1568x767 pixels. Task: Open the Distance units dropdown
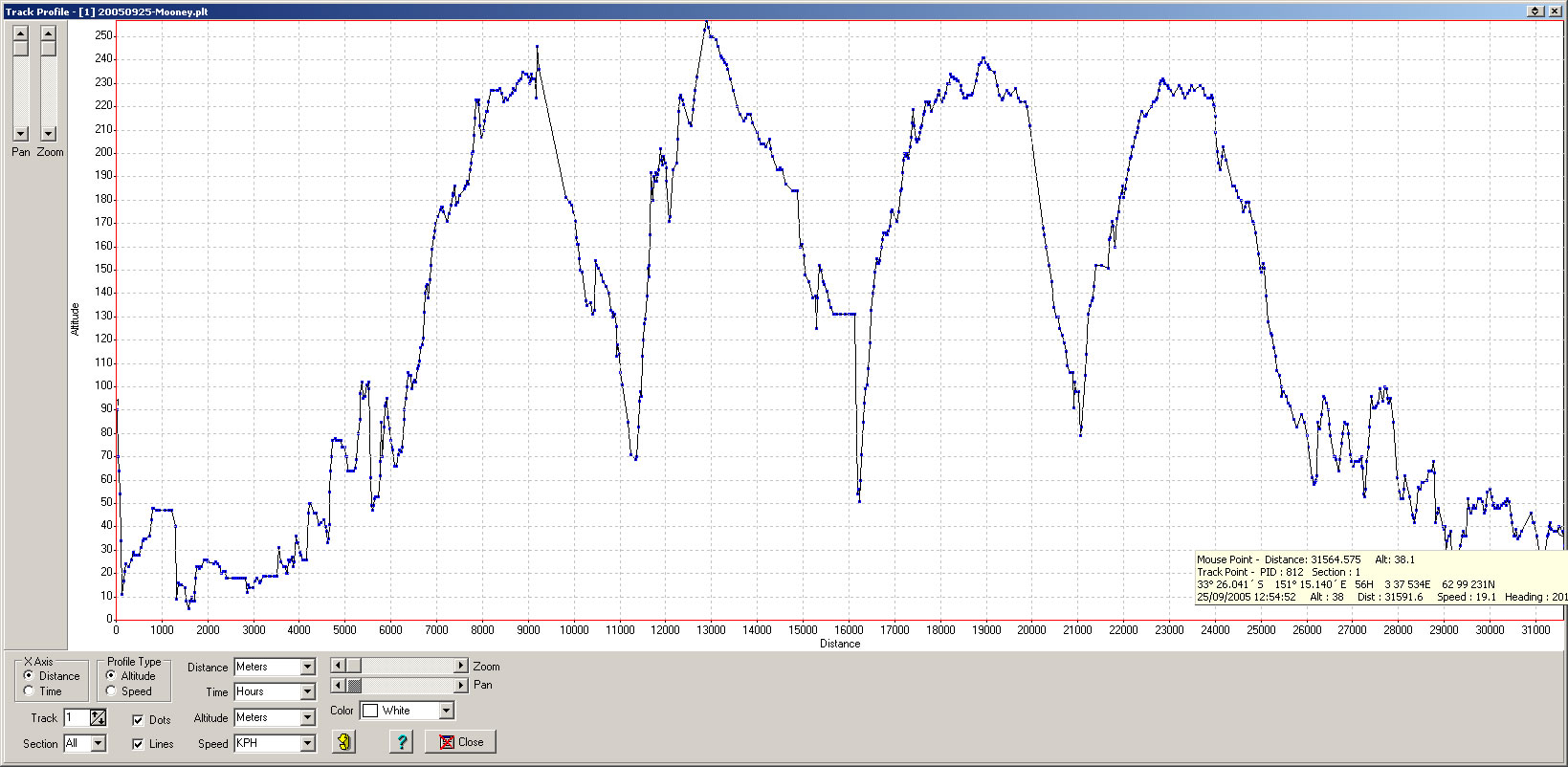307,668
